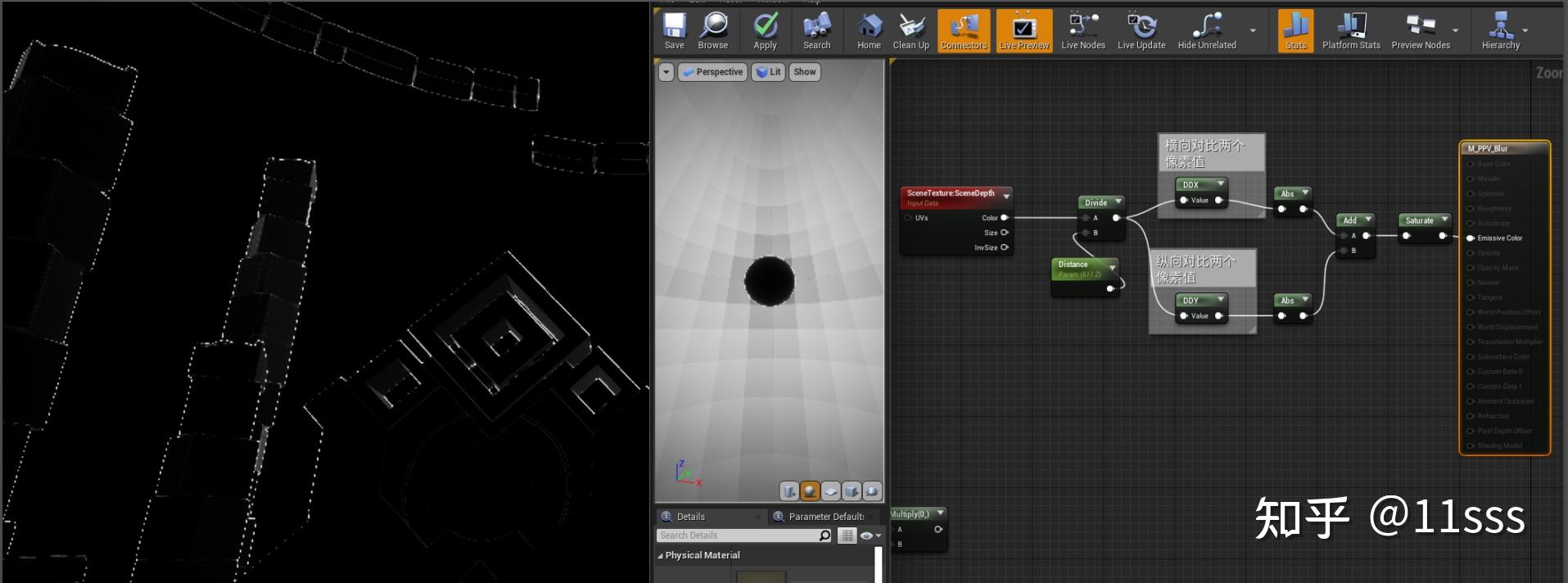Set preview mesh to cylinder
Viewport: 1568px width, 583px height.
[789, 491]
